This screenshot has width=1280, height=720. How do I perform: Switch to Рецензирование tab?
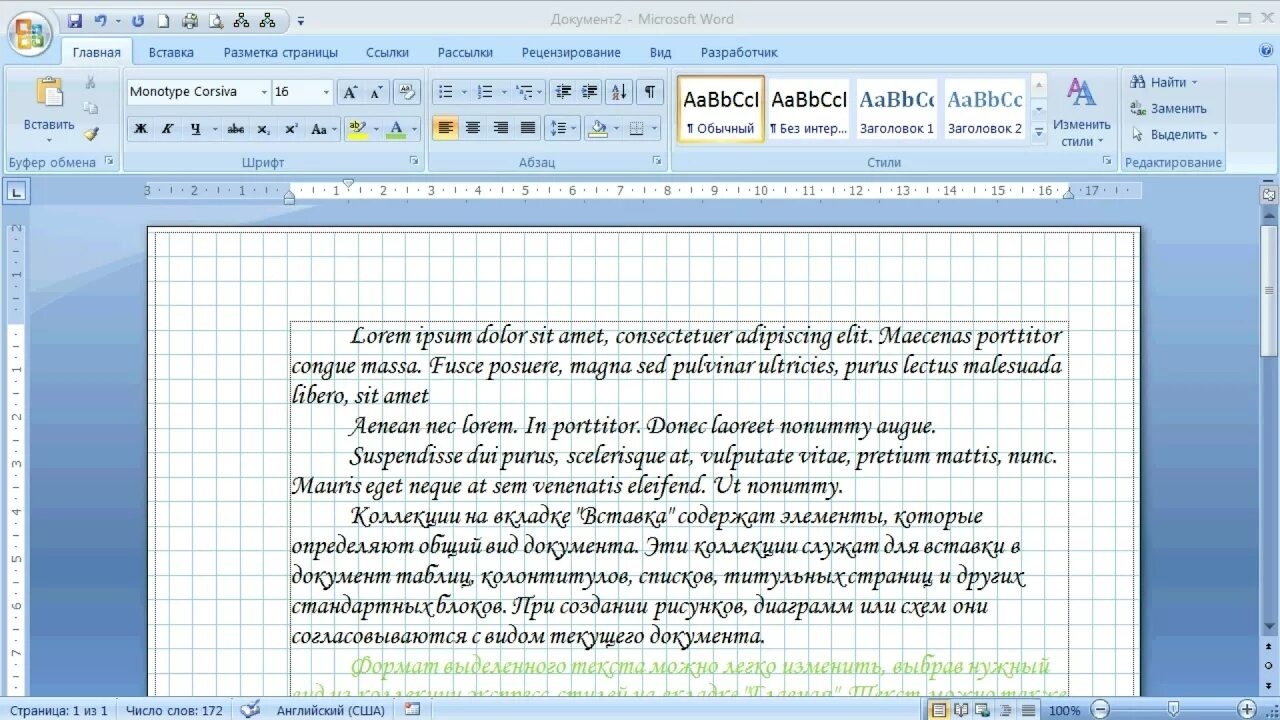[x=571, y=52]
